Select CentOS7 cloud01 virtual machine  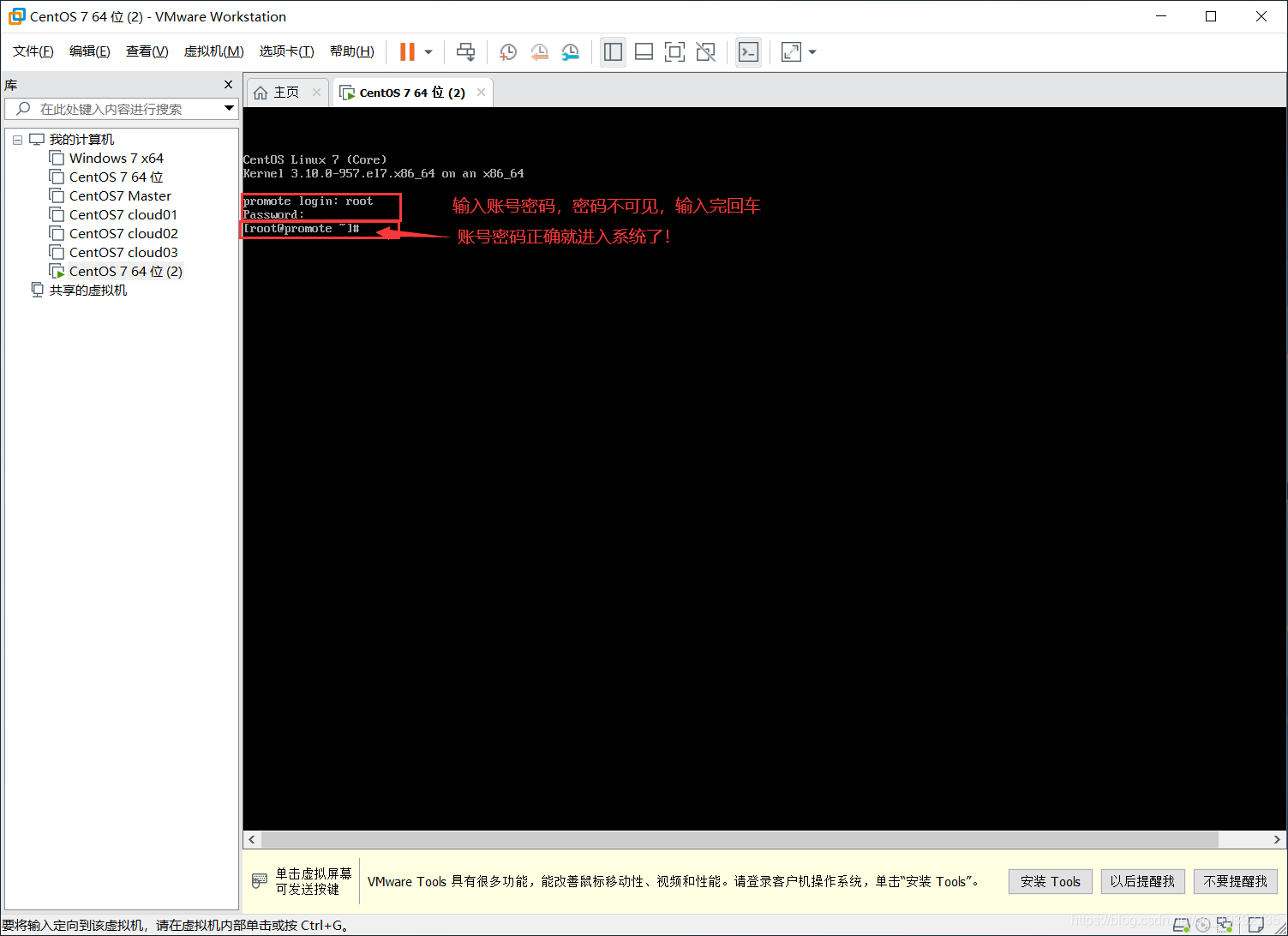pyautogui.click(x=123, y=214)
